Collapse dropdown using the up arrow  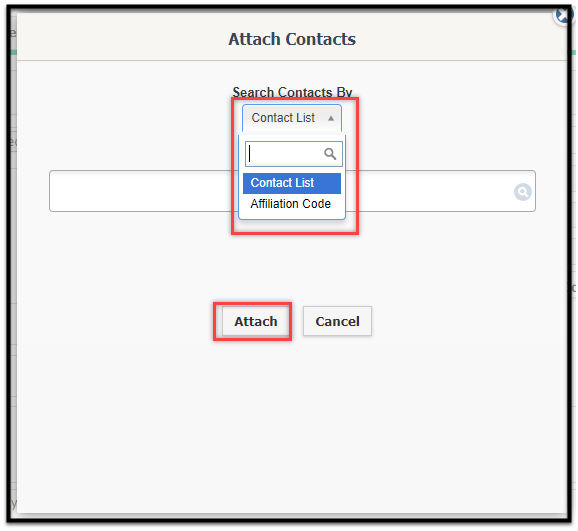(x=331, y=118)
